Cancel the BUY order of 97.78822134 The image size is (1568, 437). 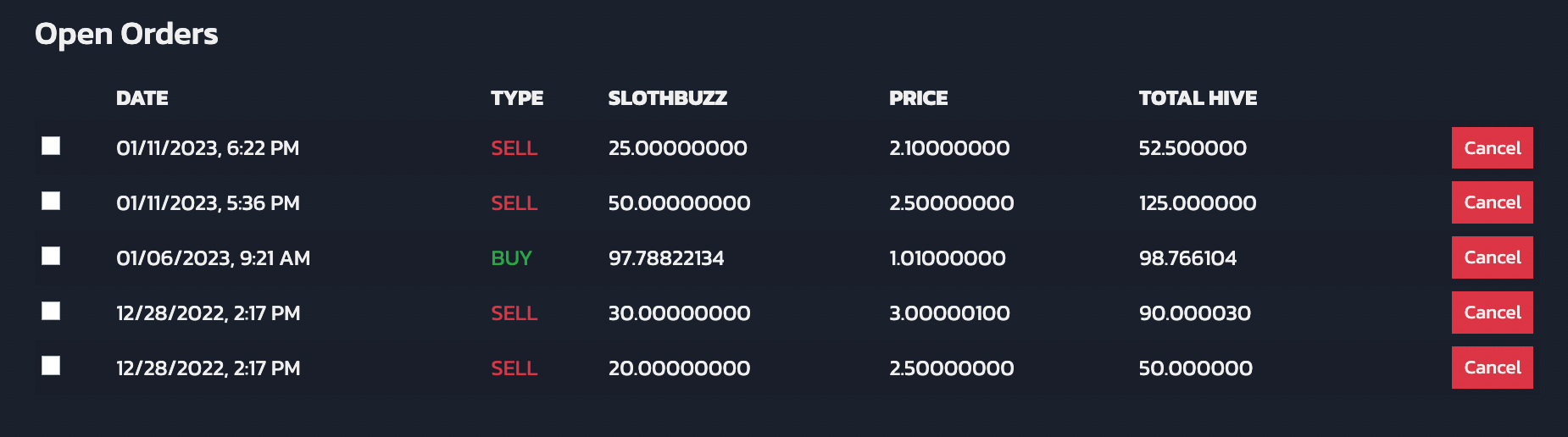tap(1492, 257)
